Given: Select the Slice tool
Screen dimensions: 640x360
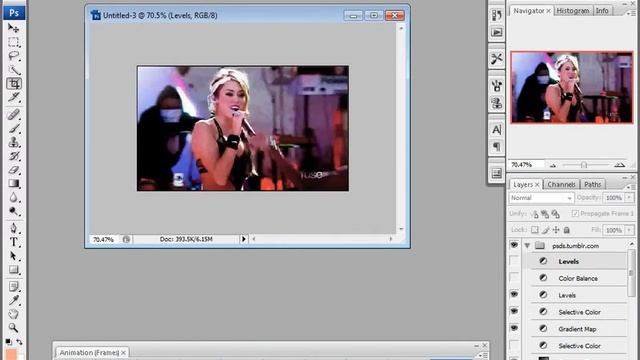Looking at the screenshot, I should [x=13, y=98].
